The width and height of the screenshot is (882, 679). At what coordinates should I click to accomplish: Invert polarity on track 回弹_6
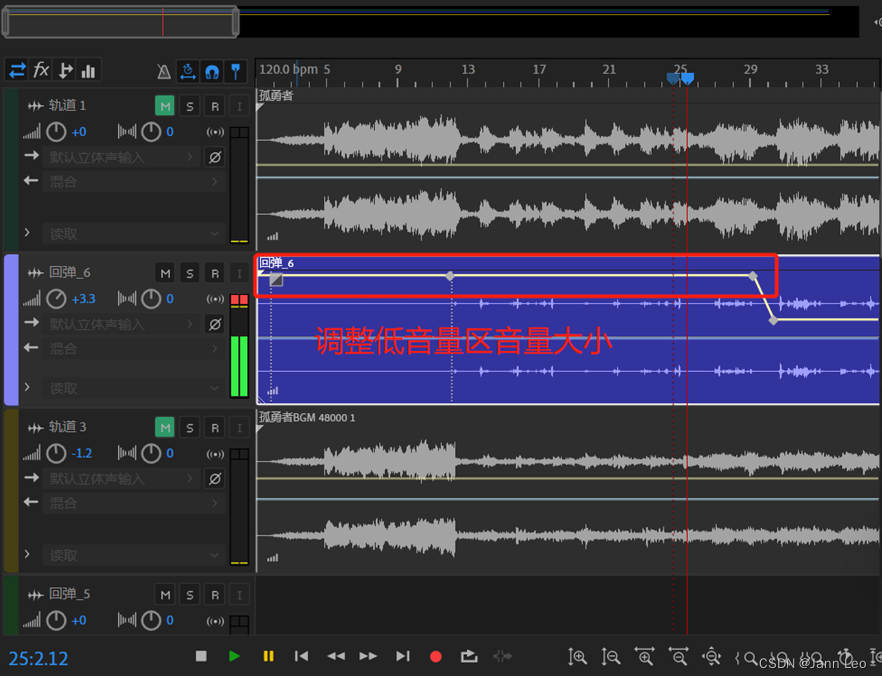pyautogui.click(x=215, y=324)
